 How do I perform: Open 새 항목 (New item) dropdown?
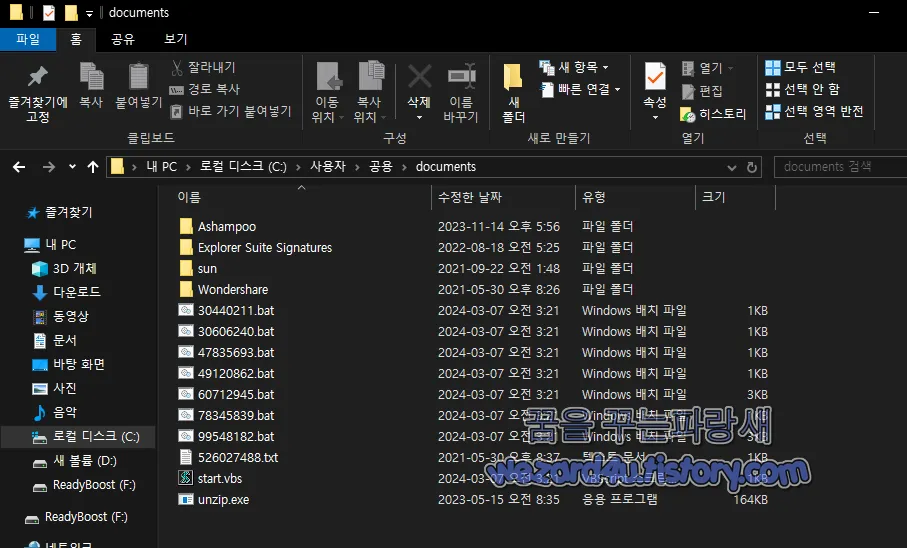click(x=574, y=68)
